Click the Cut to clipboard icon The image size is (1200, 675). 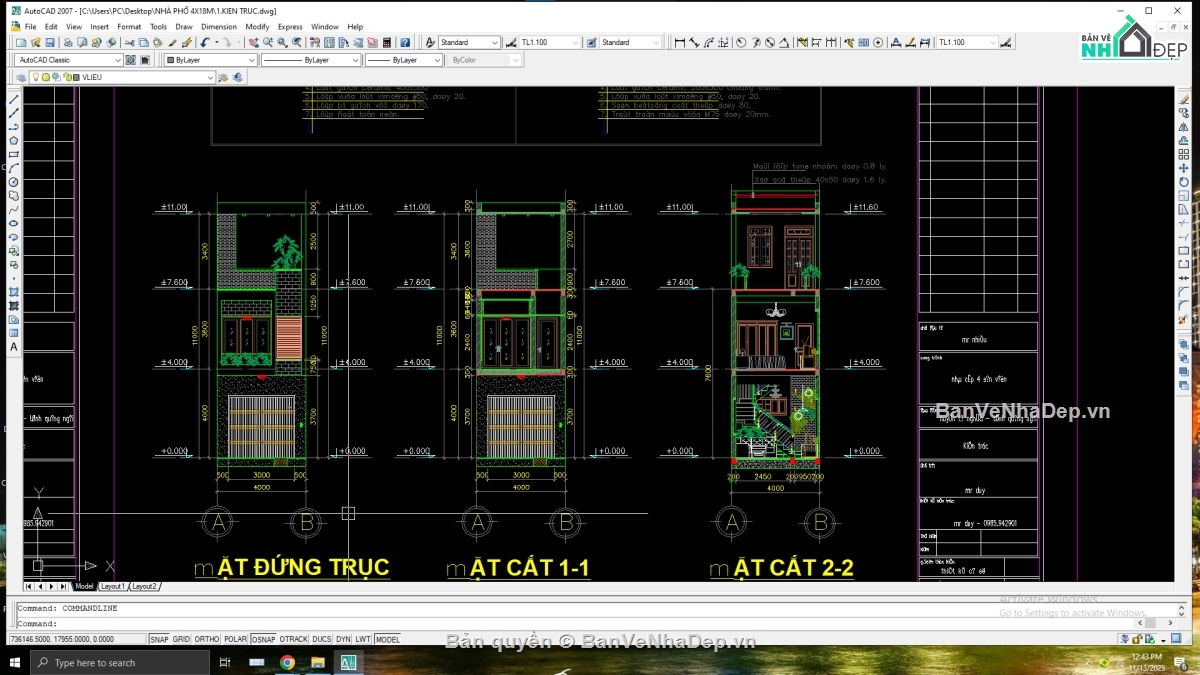[129, 42]
